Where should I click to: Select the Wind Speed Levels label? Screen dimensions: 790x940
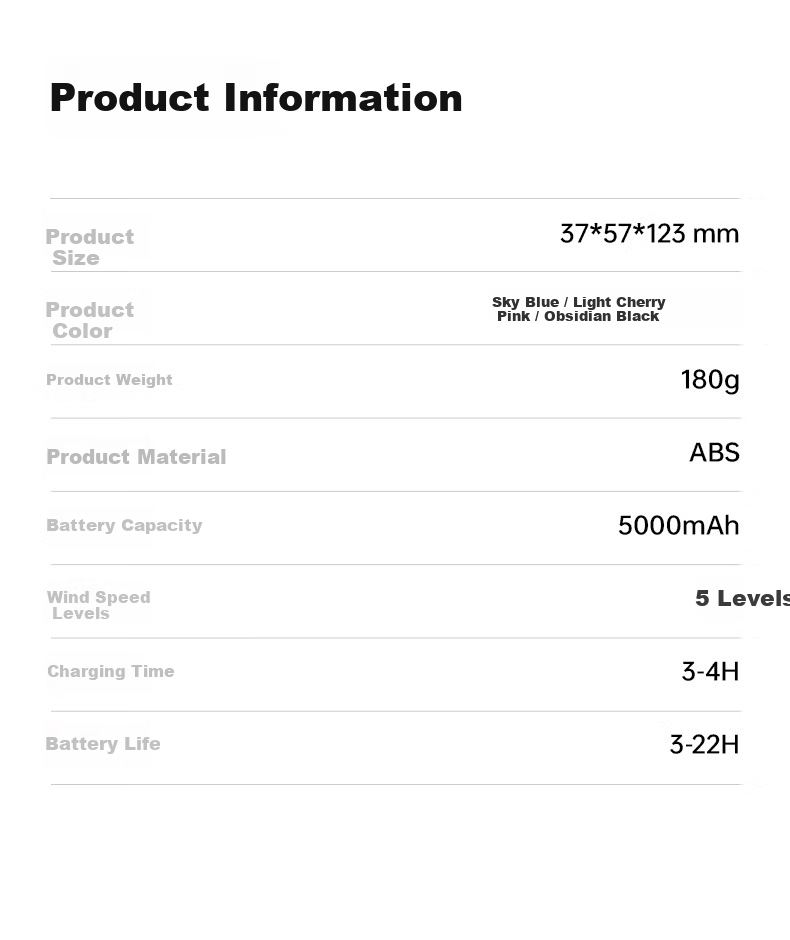point(98,605)
